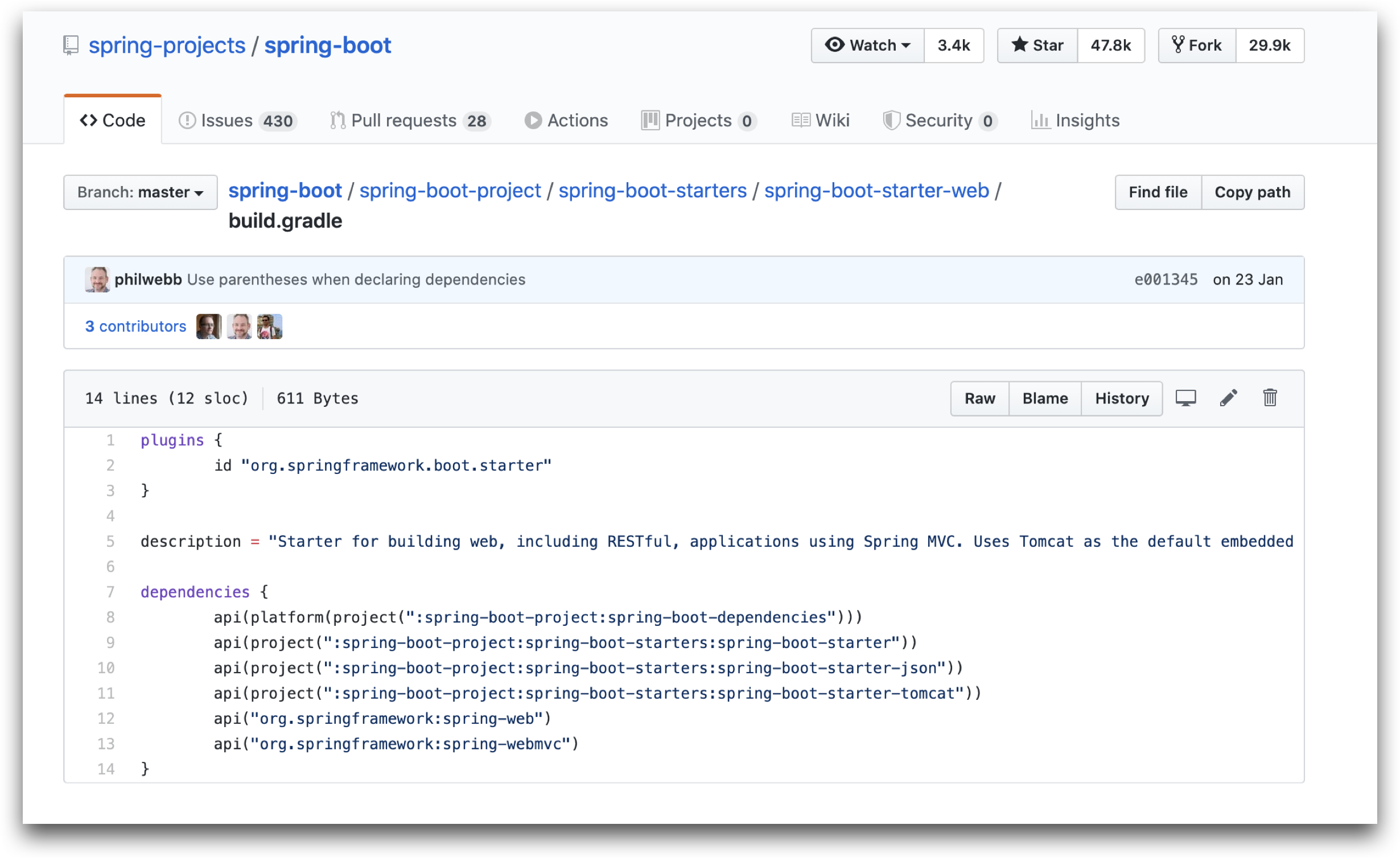Click the "611 Bytes" file size text
This screenshot has height=858, width=1400.
[x=318, y=398]
